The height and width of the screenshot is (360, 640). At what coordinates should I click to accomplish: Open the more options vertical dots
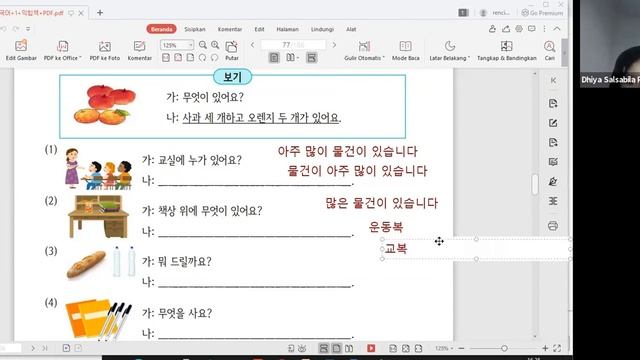tap(544, 29)
